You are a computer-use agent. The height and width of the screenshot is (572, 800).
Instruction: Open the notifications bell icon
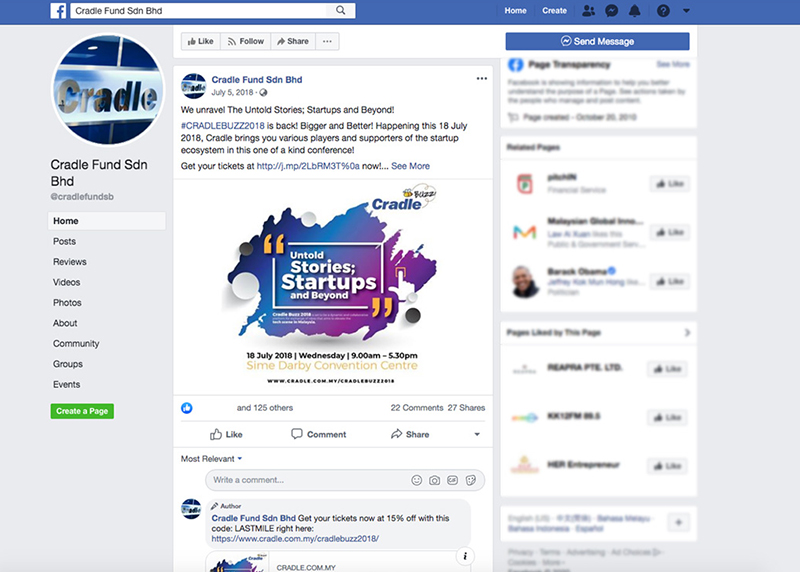click(634, 11)
